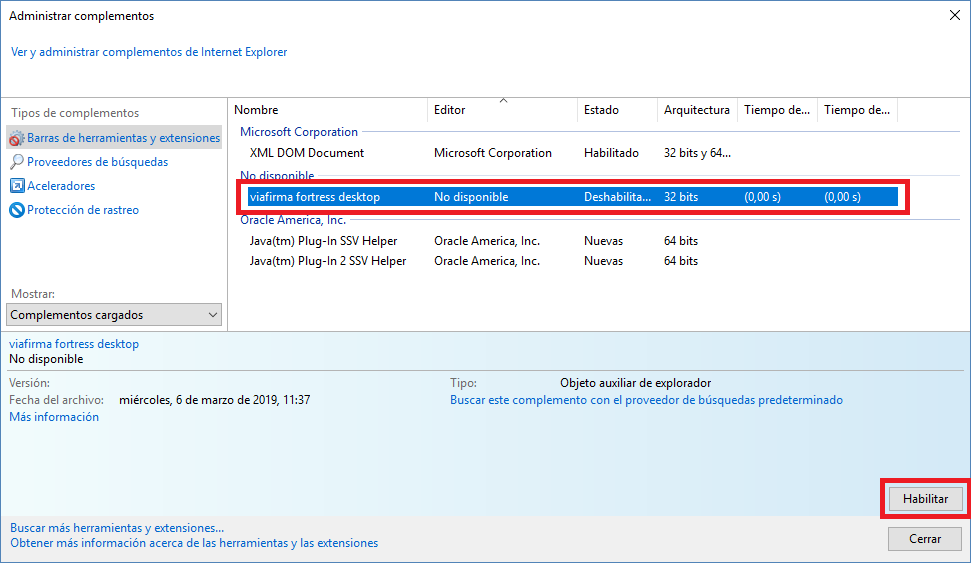Select Java(tm) Plug-In SSV Helper row
This screenshot has width=971, height=563.
(573, 241)
